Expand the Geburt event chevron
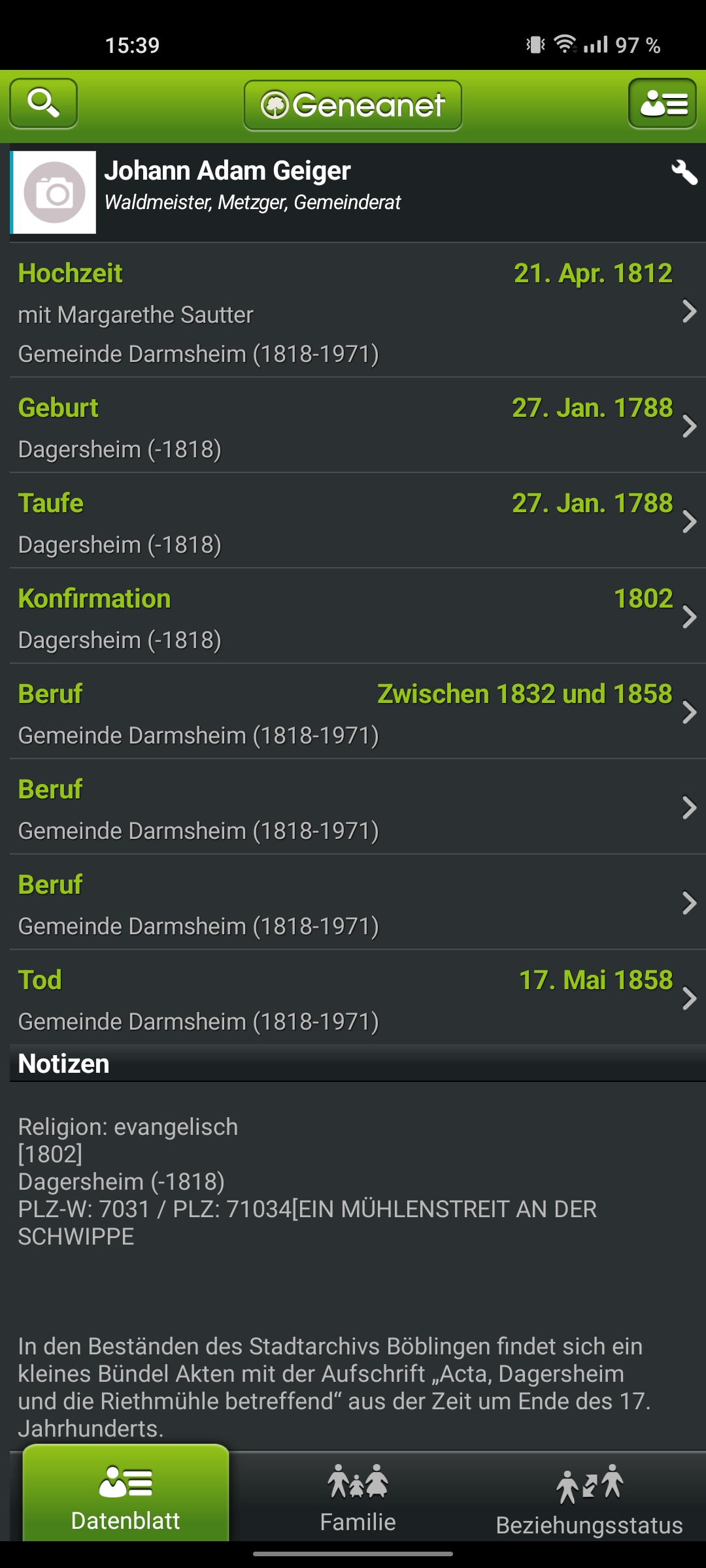Screen dimensions: 706x1568 pyautogui.click(x=689, y=427)
